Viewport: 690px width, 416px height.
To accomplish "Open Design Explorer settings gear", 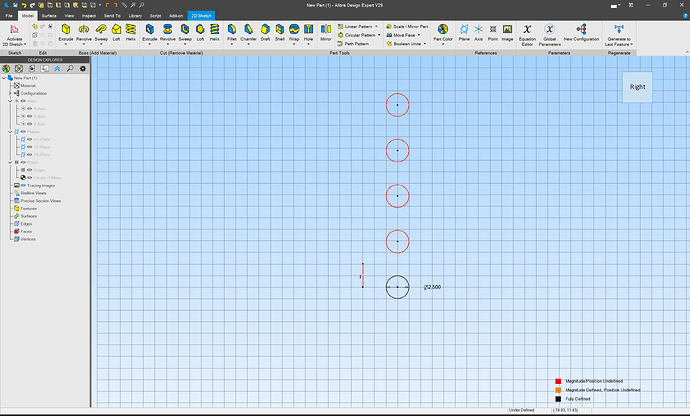I will [83, 69].
